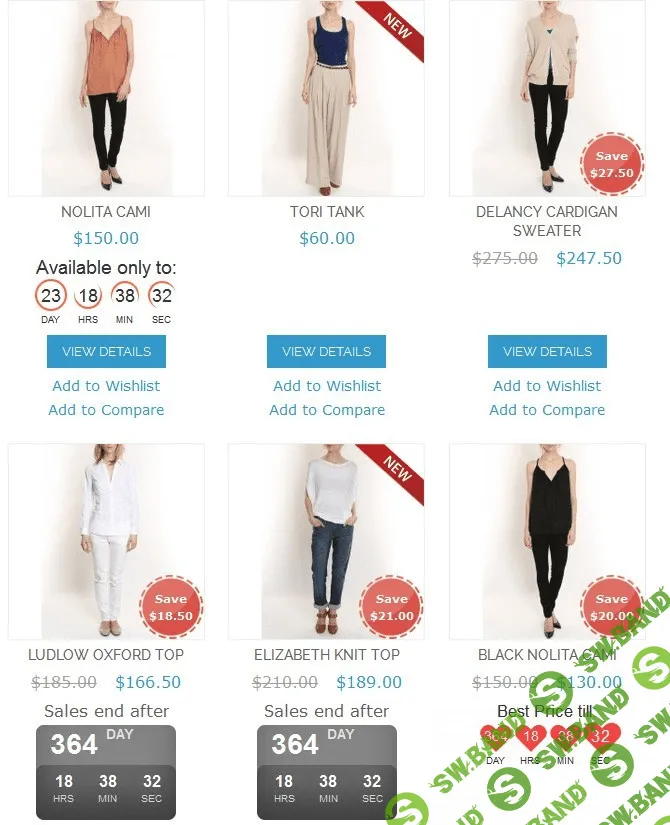Add Nolita Cami to Wishlist
The image size is (670, 825).
click(x=106, y=386)
